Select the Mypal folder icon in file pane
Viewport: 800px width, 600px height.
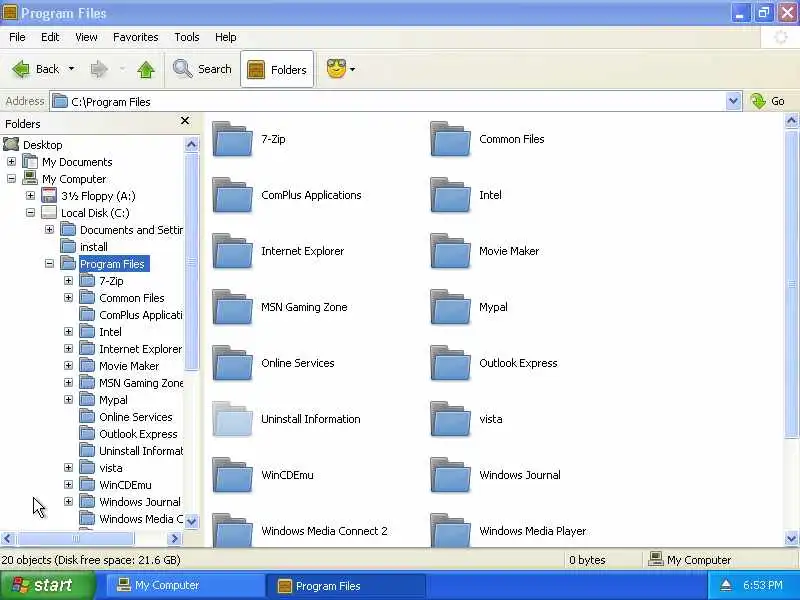(x=450, y=307)
